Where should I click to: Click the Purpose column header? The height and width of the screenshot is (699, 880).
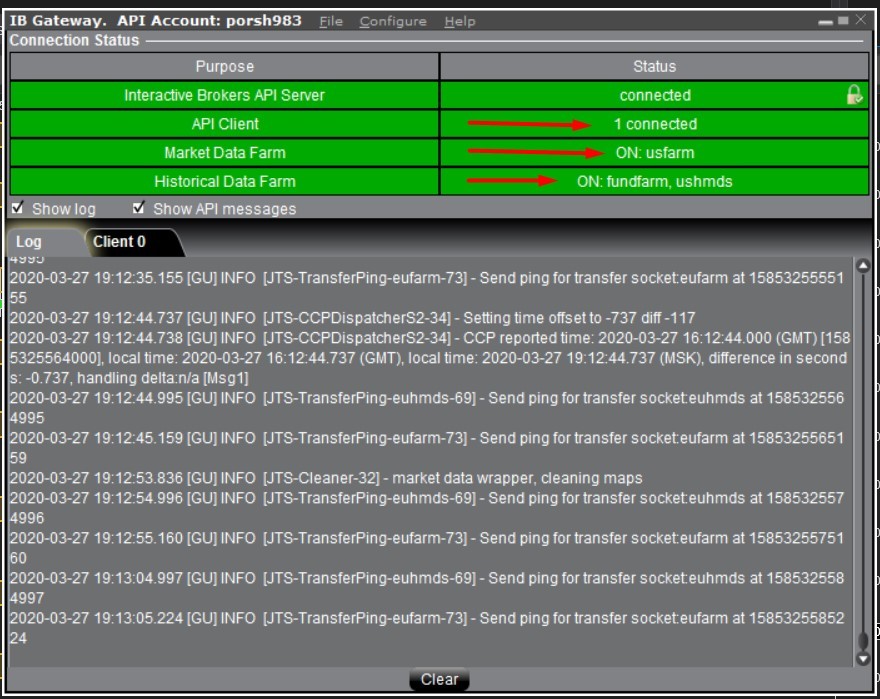coord(224,66)
